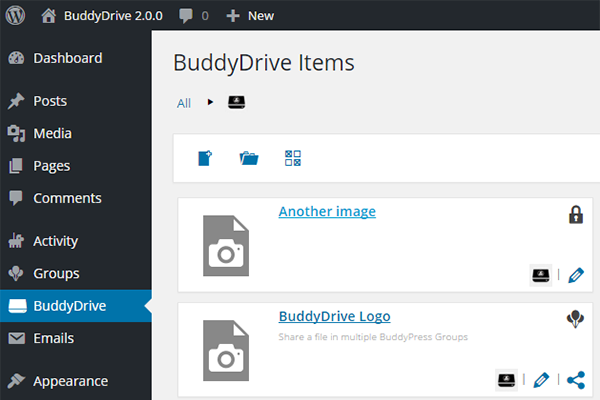600x400 pixels.
Task: Click share icon for BuddyDrive Logo
Action: pos(575,379)
